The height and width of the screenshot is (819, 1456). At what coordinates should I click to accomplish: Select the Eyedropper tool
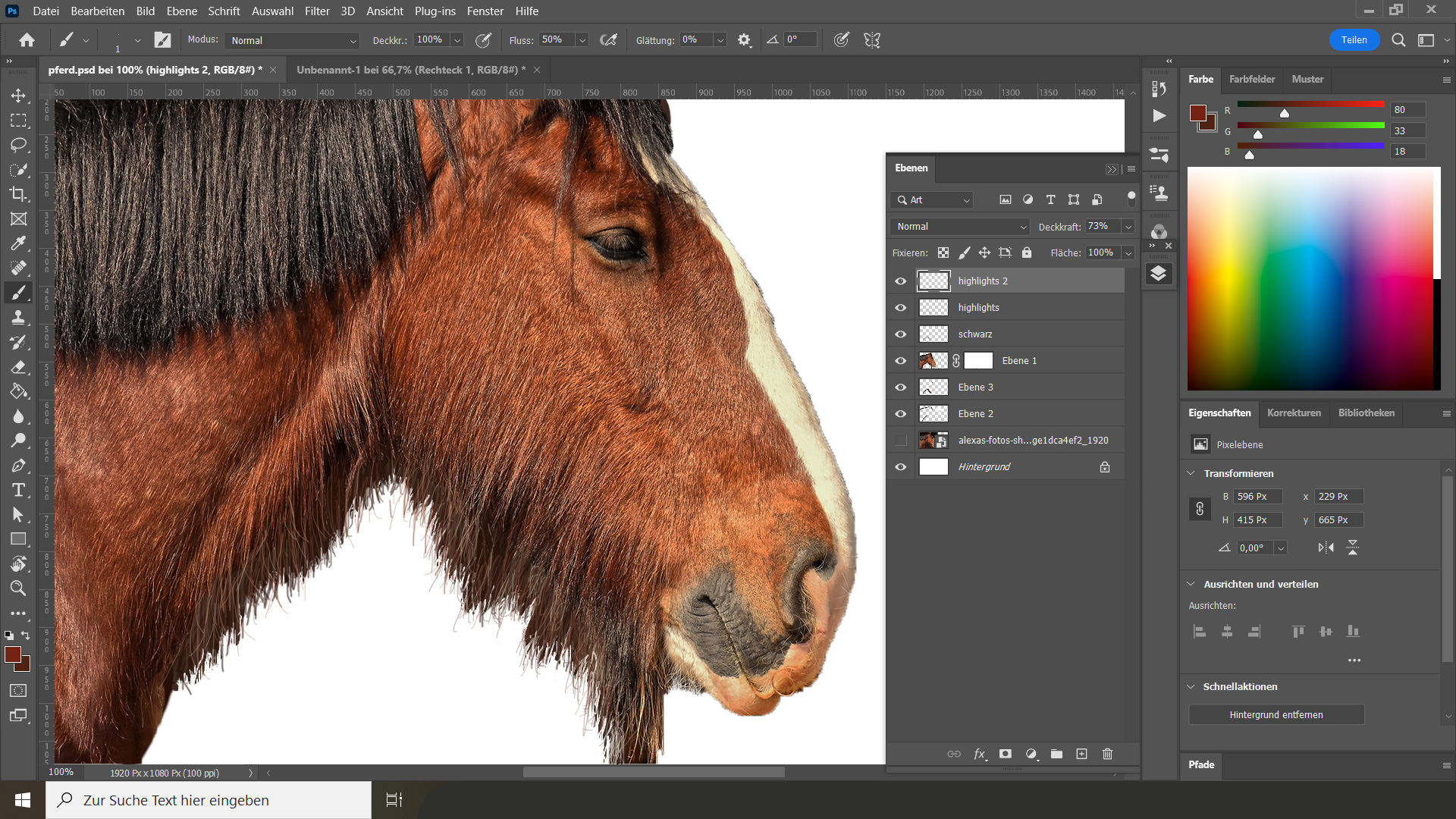(18, 243)
